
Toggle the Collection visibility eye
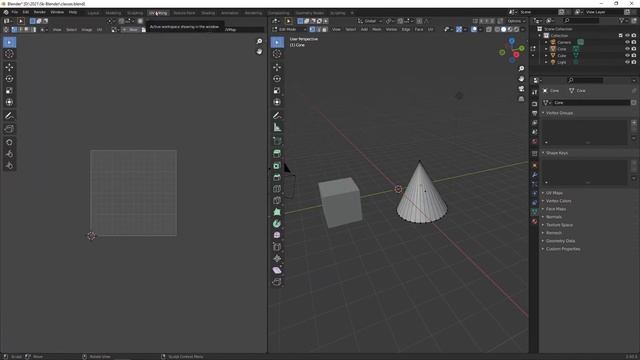point(627,36)
